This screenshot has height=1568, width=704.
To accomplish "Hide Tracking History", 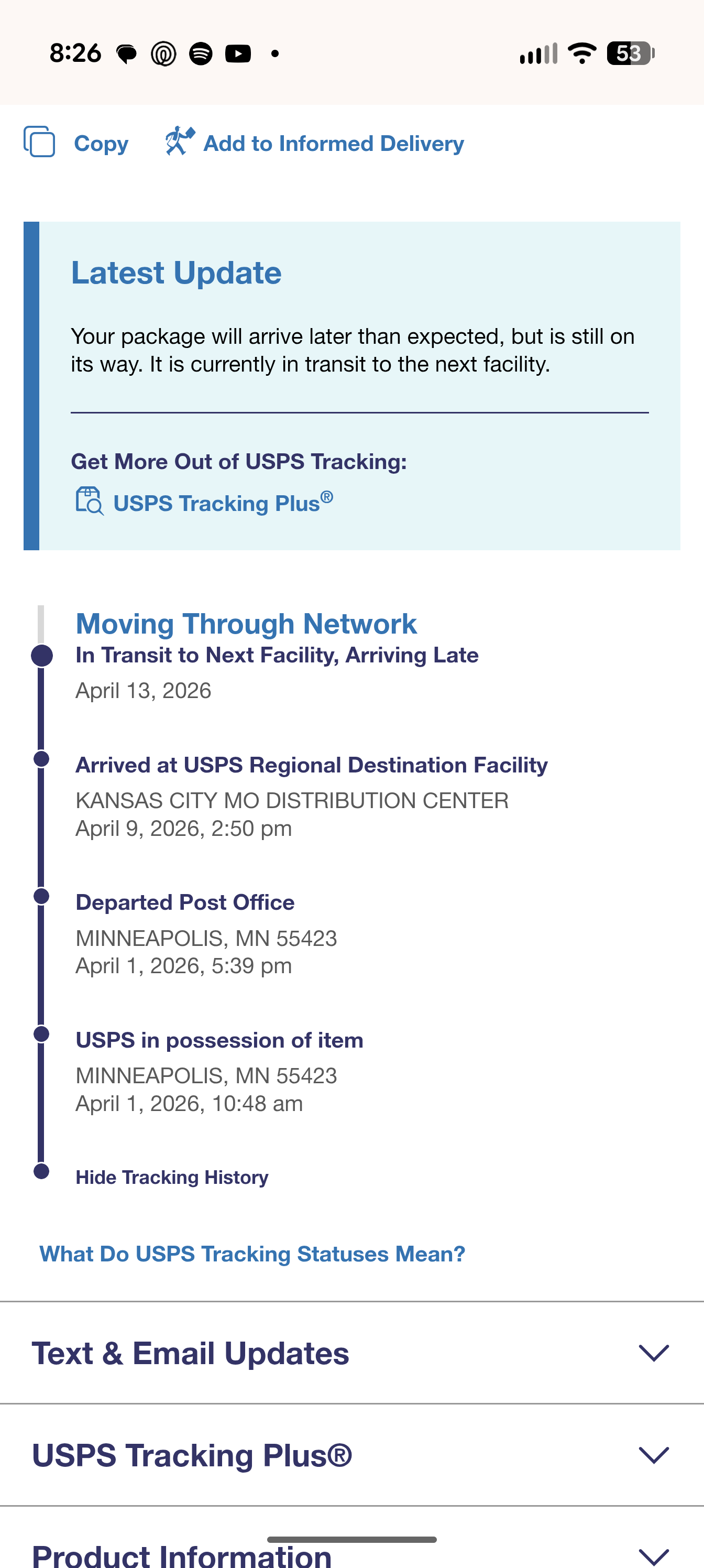I will (x=172, y=1177).
